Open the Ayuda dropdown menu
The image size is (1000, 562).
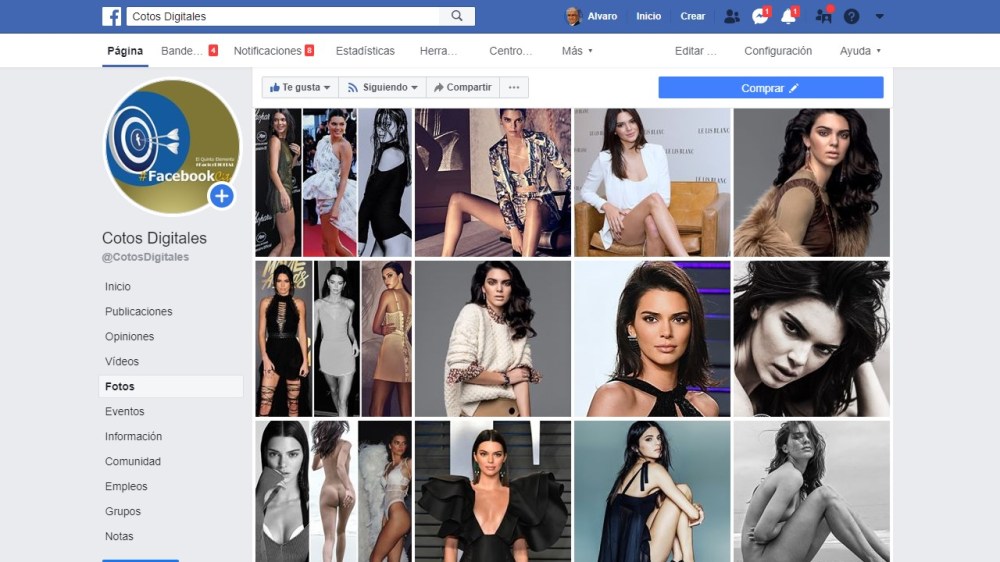[860, 51]
